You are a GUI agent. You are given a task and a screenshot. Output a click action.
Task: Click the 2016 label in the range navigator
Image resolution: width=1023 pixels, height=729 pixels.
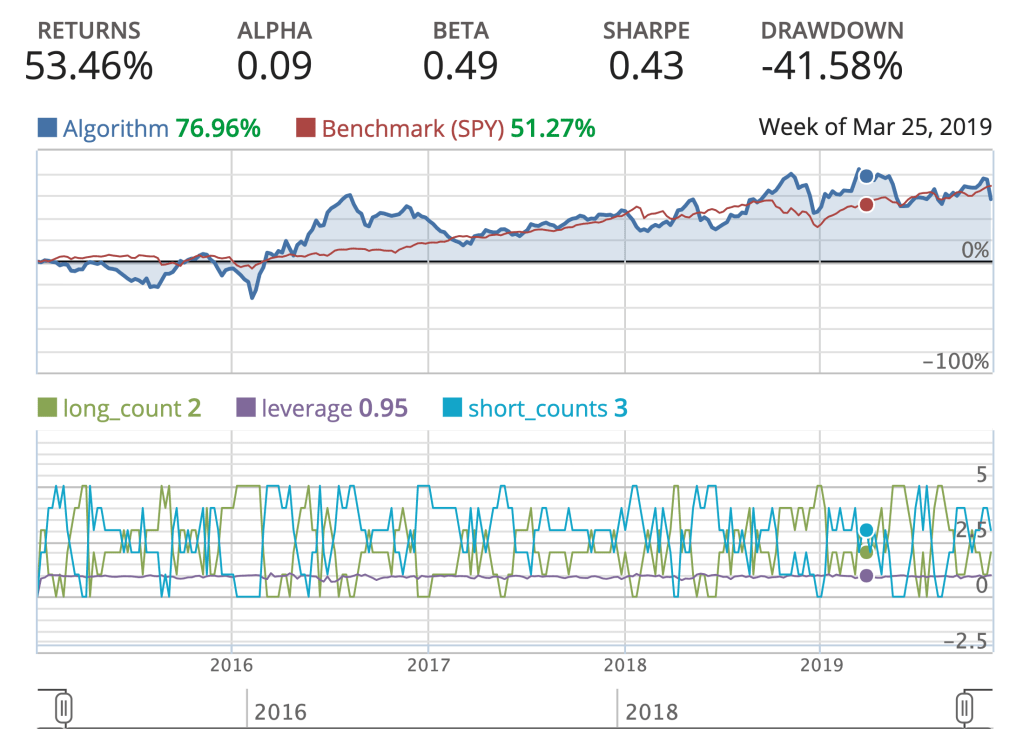coord(281,712)
